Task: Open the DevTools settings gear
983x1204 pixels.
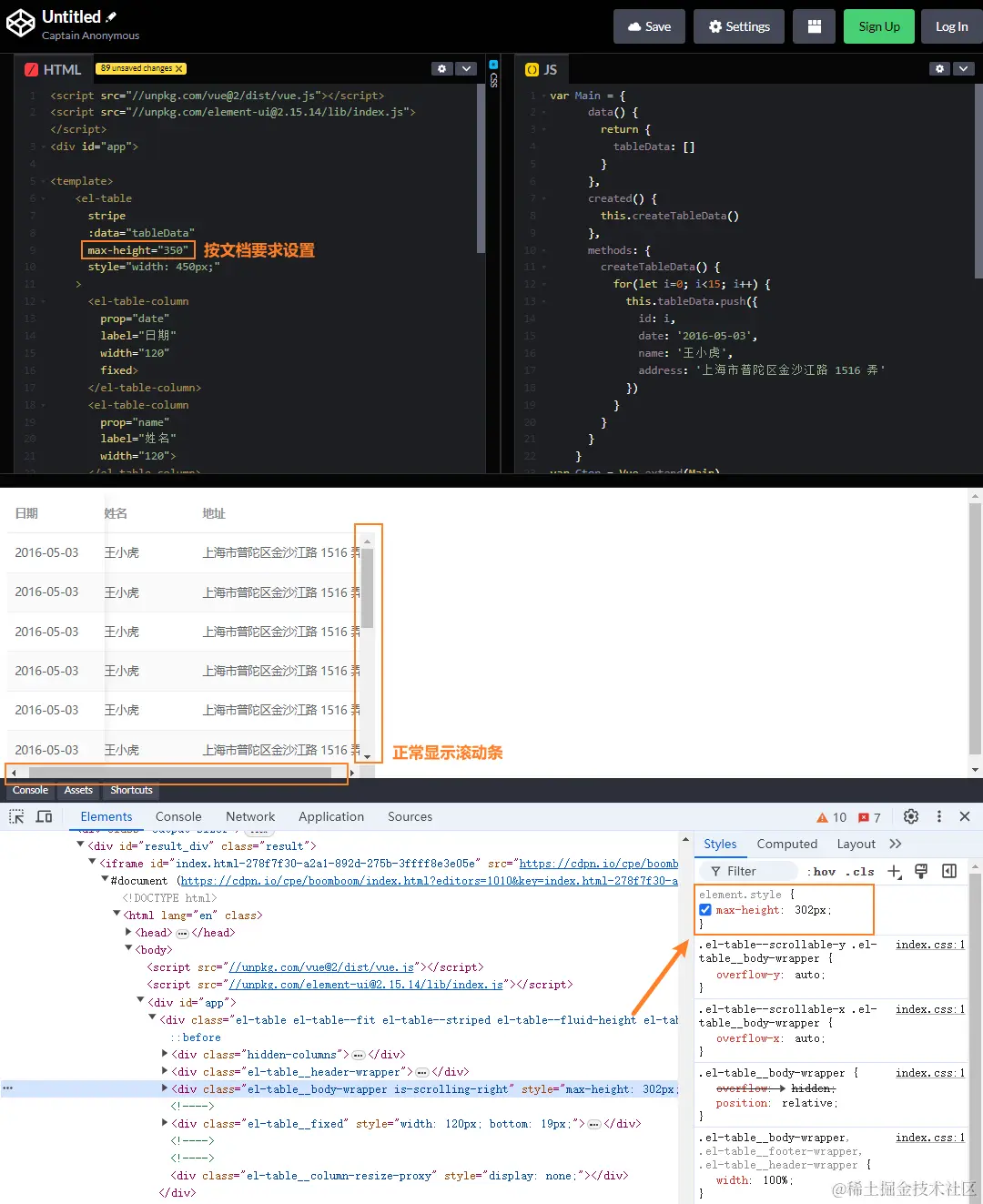Action: [x=911, y=816]
